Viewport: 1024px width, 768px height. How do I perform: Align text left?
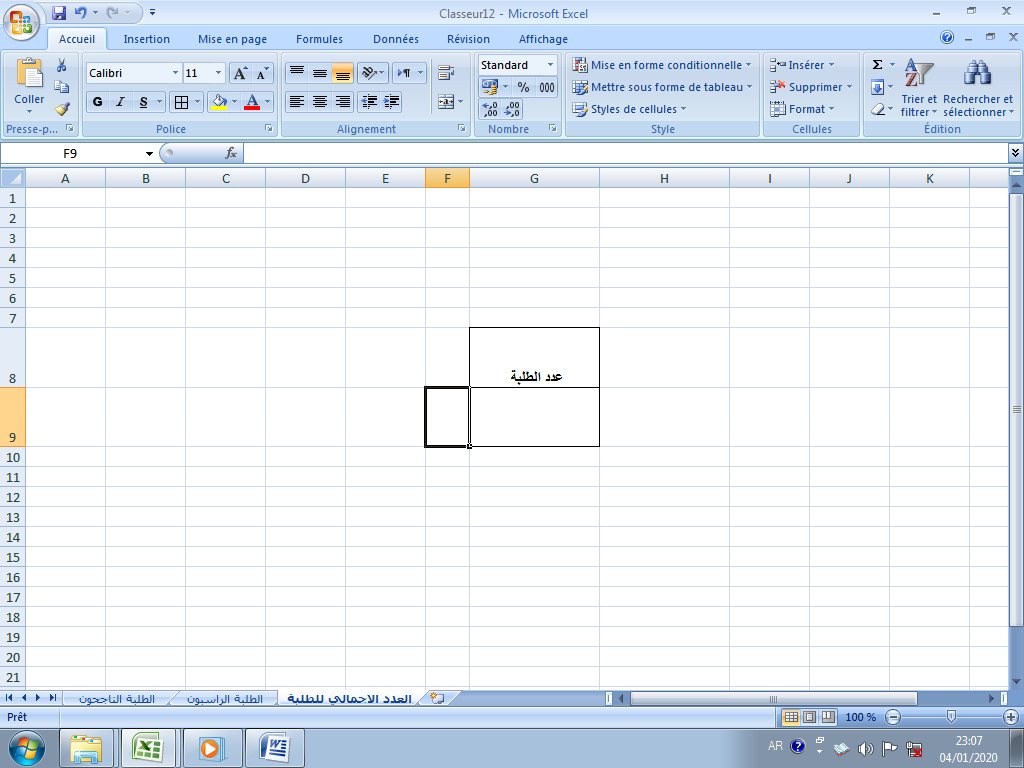coord(296,102)
